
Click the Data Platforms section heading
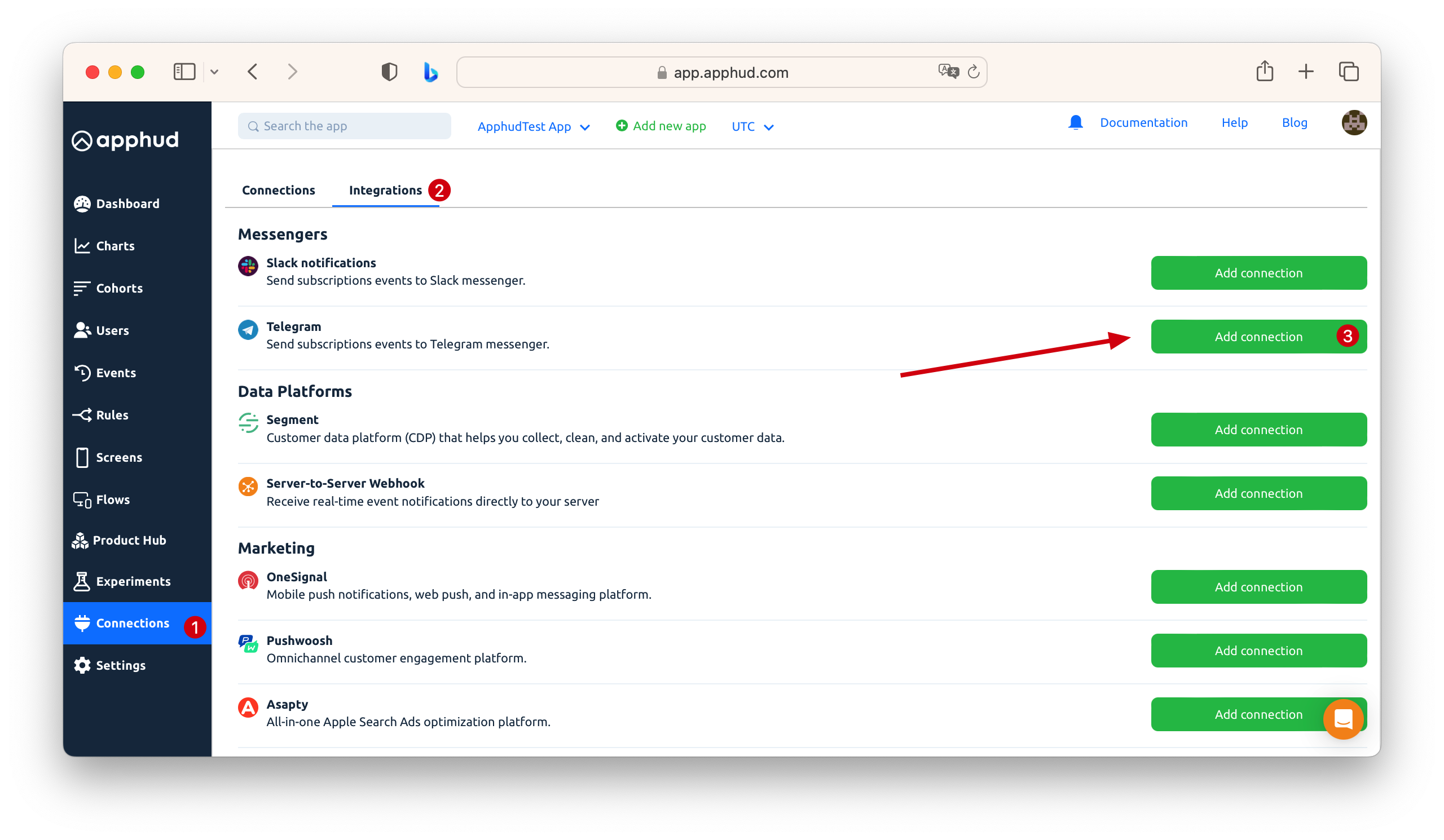coord(294,391)
